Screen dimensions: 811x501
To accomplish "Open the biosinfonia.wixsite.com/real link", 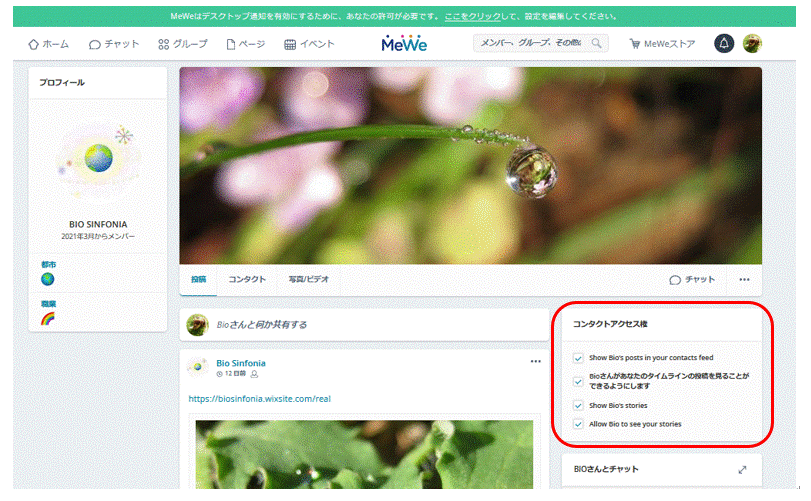I will tap(260, 399).
